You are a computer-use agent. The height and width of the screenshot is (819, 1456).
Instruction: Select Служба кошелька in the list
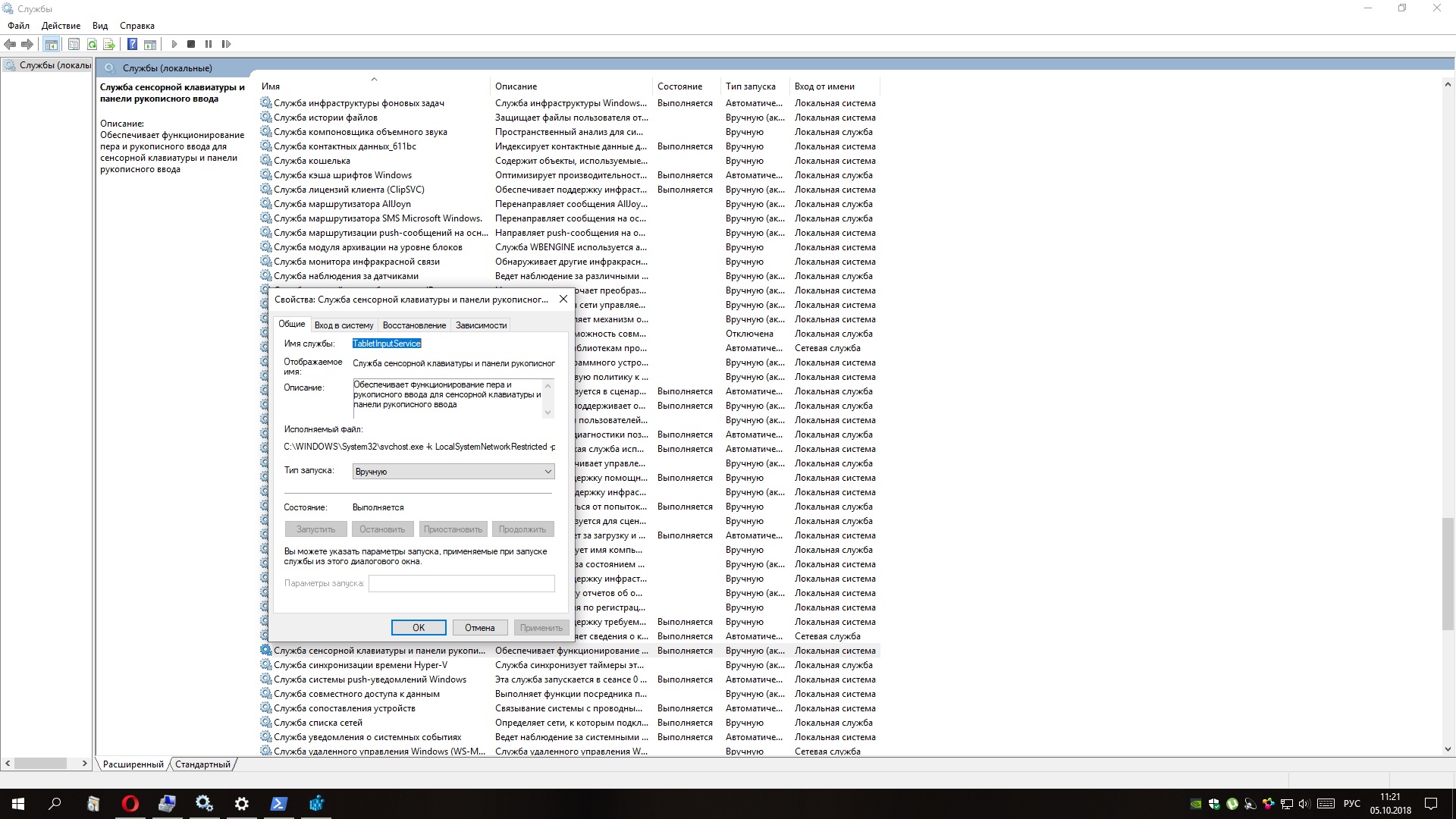coord(312,161)
